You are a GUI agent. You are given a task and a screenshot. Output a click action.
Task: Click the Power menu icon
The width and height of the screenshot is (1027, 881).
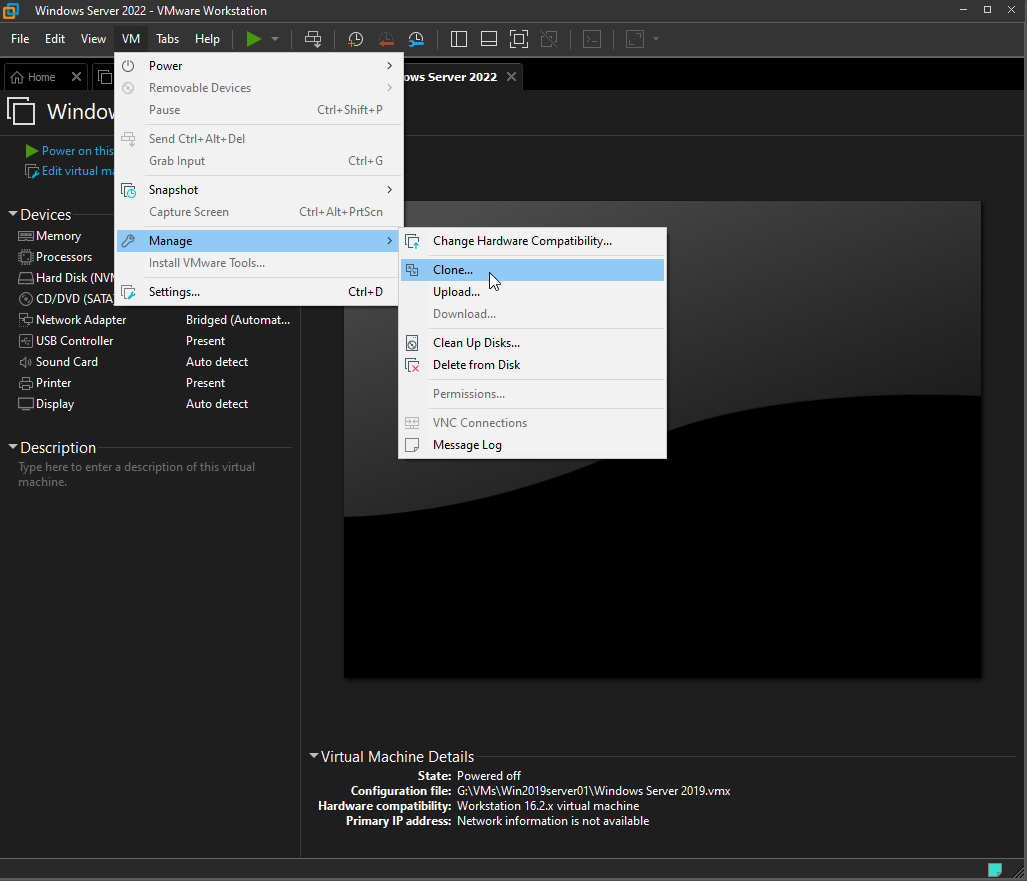tap(128, 66)
